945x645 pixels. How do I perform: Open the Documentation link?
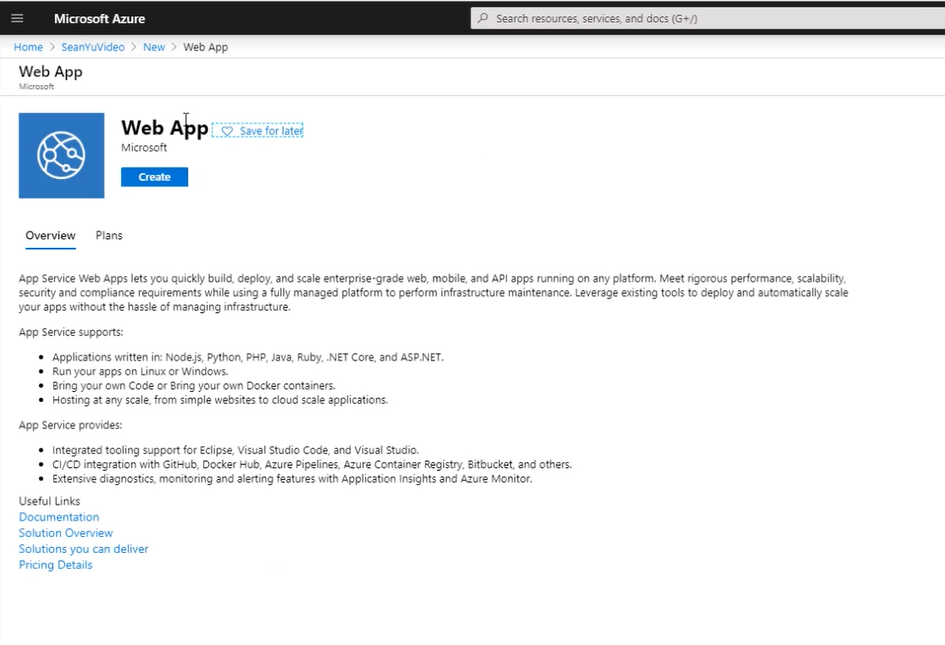(59, 517)
